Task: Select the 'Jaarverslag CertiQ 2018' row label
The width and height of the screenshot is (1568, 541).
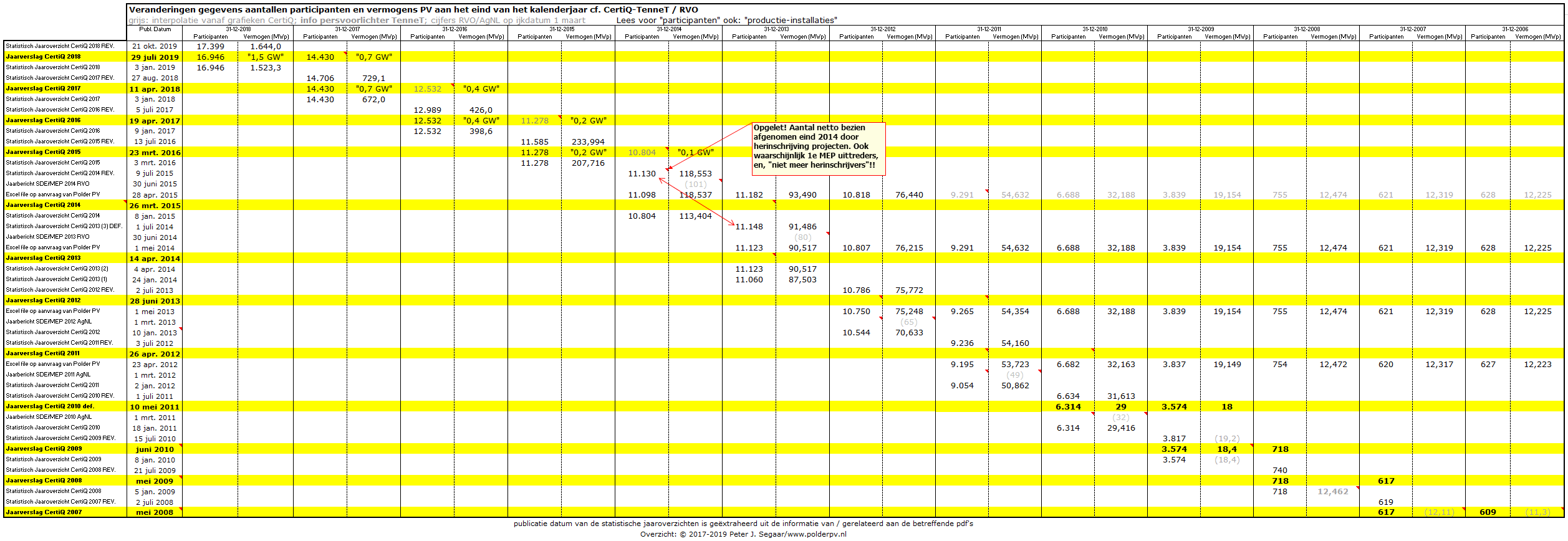Action: pyautogui.click(x=43, y=57)
